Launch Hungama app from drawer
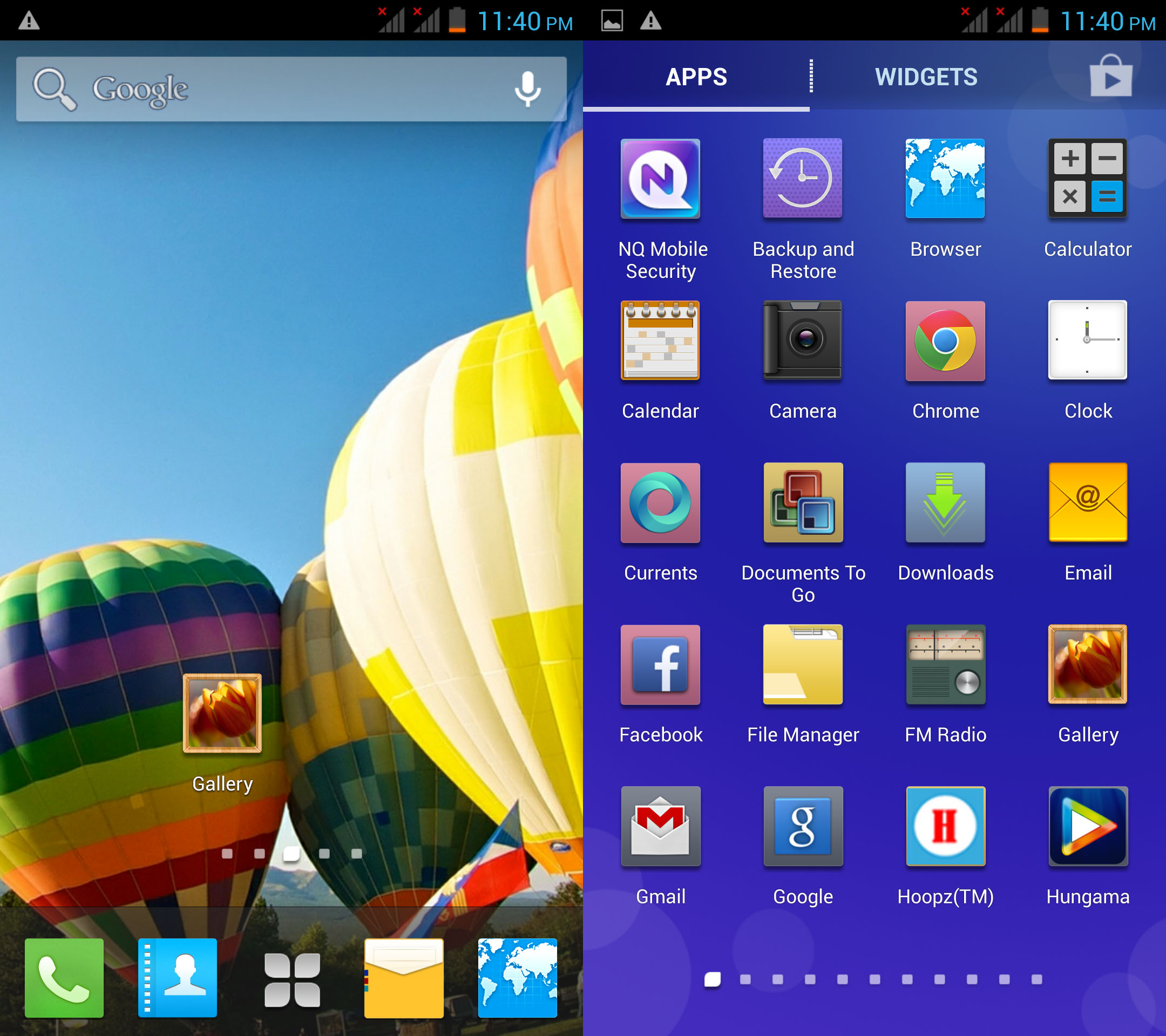Image resolution: width=1166 pixels, height=1036 pixels. (x=1087, y=827)
